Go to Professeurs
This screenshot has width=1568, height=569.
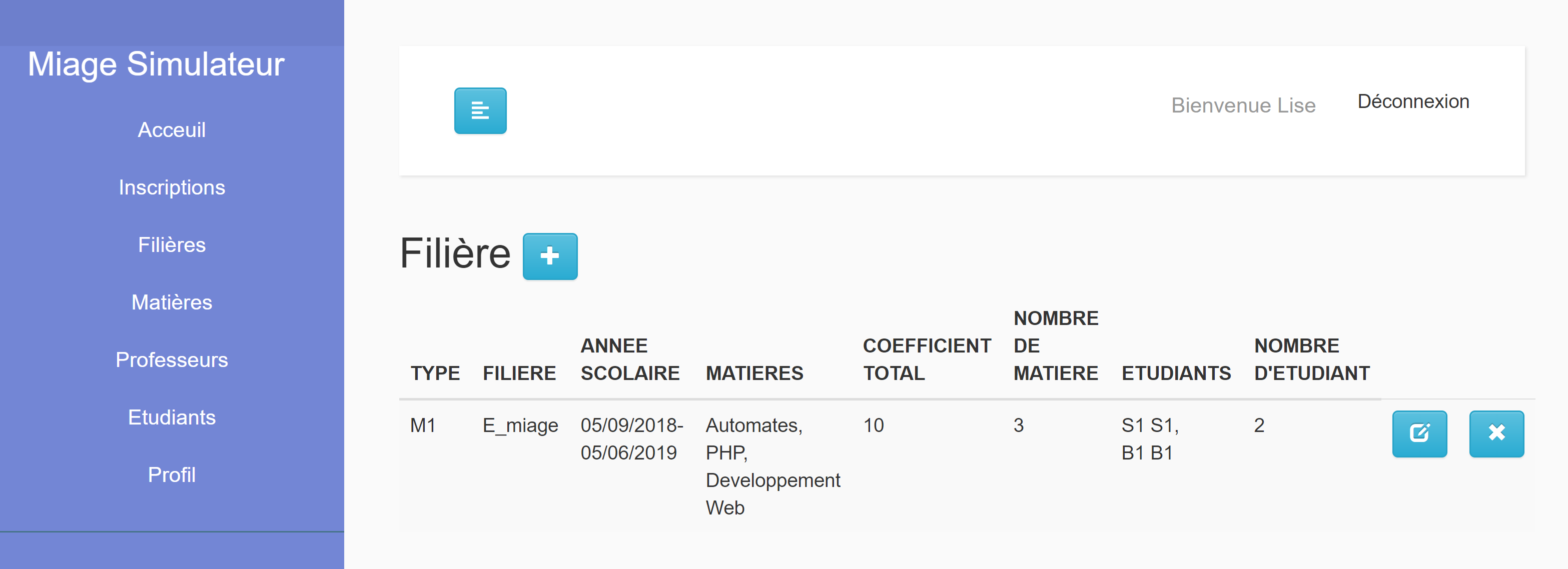[x=172, y=359]
